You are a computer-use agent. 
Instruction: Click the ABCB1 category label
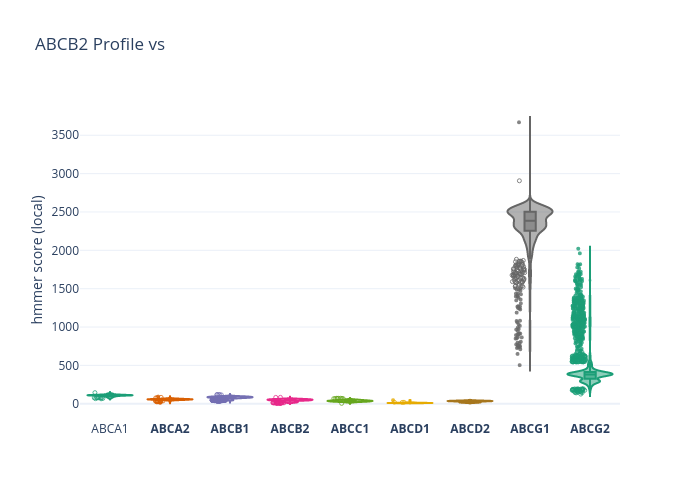point(230,429)
